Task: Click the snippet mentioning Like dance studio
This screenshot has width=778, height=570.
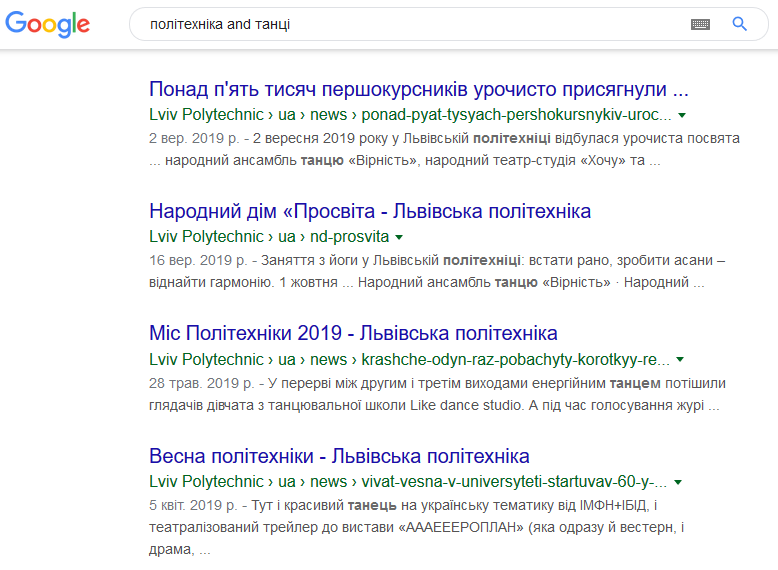Action: 437,394
